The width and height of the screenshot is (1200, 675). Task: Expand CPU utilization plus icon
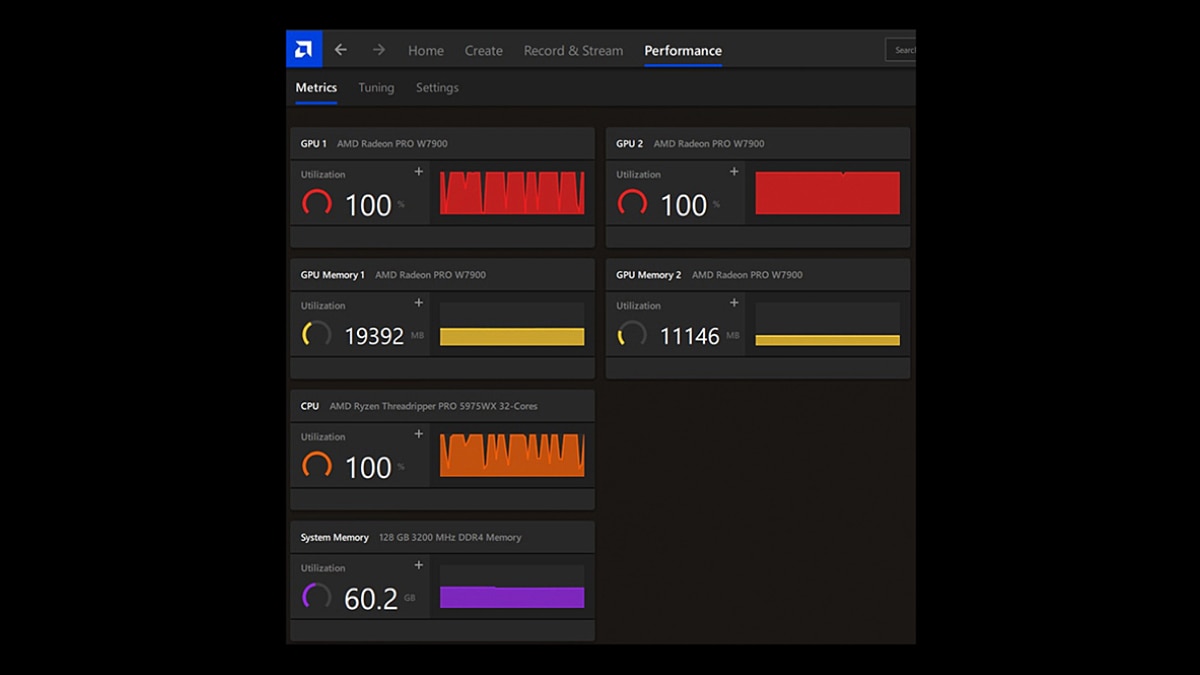tap(419, 434)
